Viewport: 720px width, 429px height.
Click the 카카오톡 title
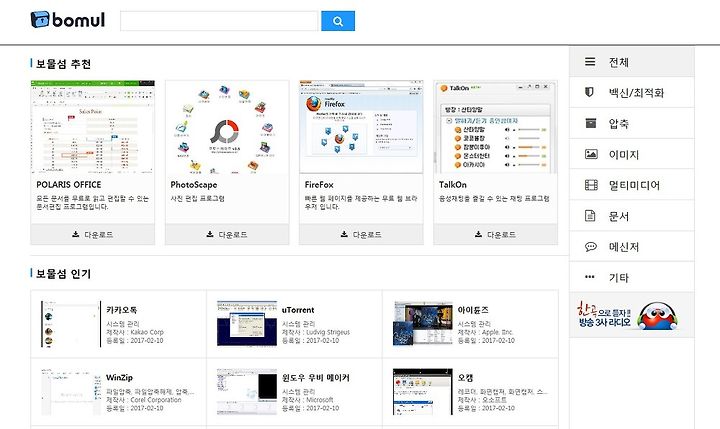(x=122, y=310)
